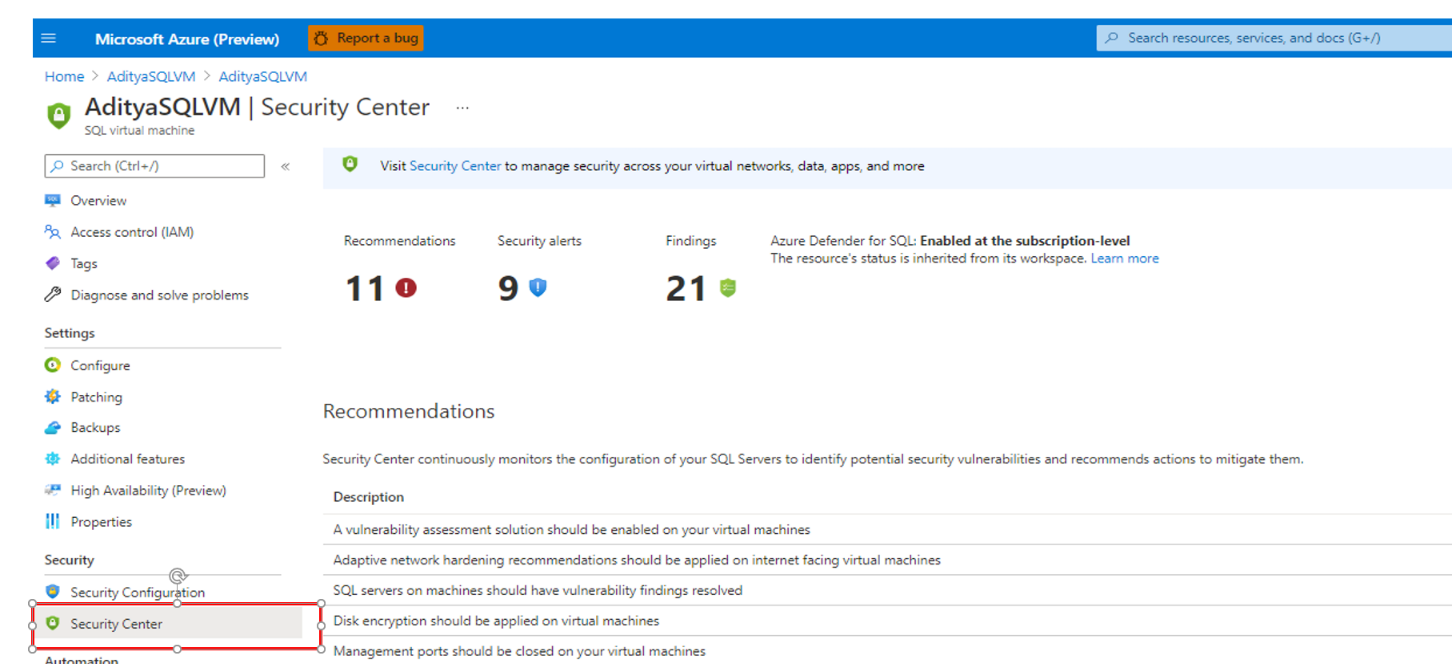Open the ellipsis menu next to Security Center title
1452x664 pixels.
pyautogui.click(x=462, y=108)
